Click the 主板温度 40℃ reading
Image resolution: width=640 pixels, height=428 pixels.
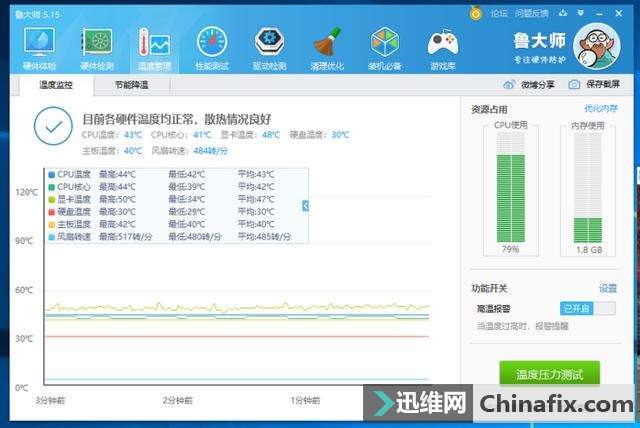[x=112, y=151]
